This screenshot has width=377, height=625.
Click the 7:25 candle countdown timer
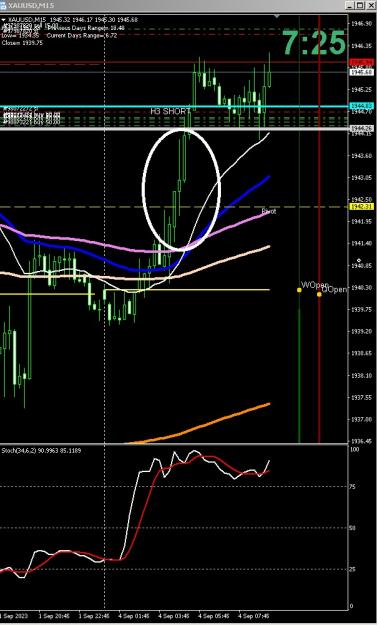(314, 43)
